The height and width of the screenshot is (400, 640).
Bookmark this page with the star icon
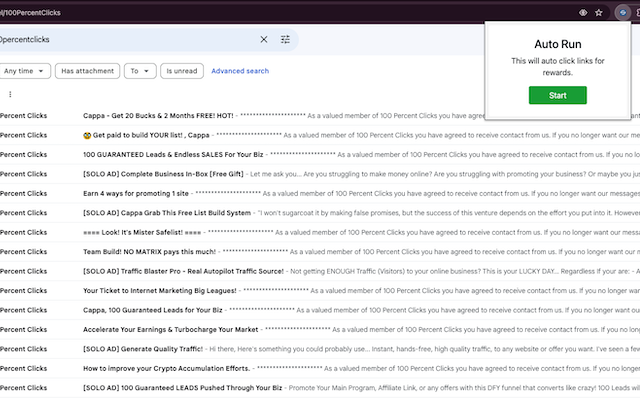click(598, 13)
